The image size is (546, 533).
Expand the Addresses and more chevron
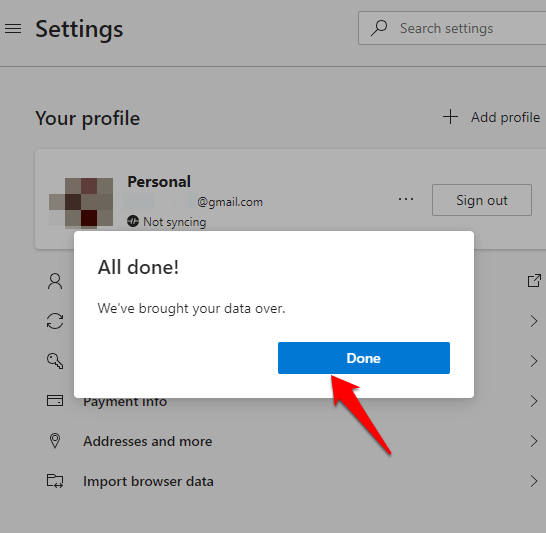click(534, 441)
